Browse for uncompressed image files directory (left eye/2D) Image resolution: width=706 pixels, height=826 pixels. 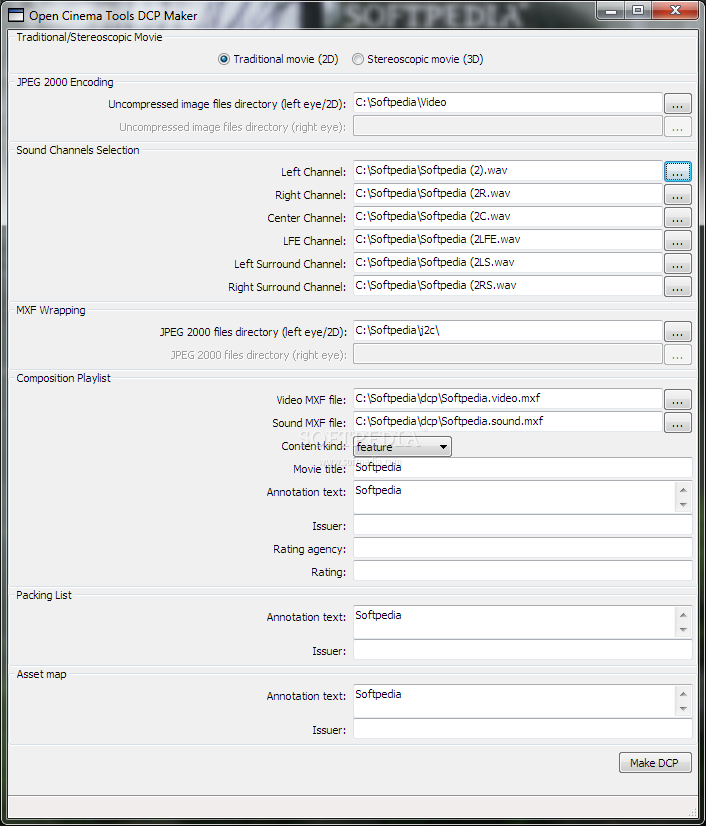pos(678,104)
